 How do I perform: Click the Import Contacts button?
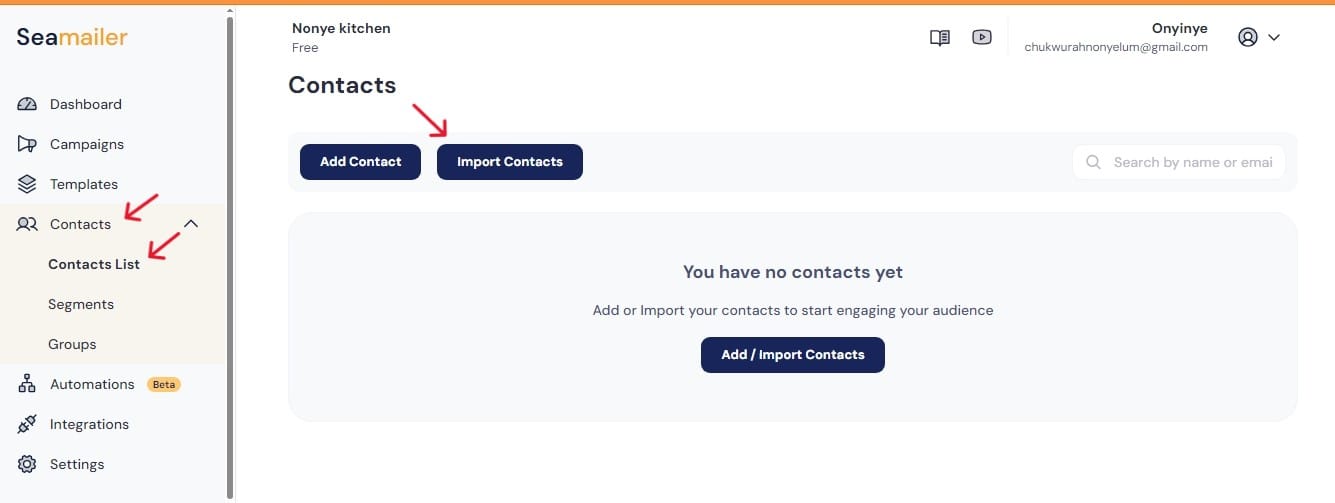(509, 162)
